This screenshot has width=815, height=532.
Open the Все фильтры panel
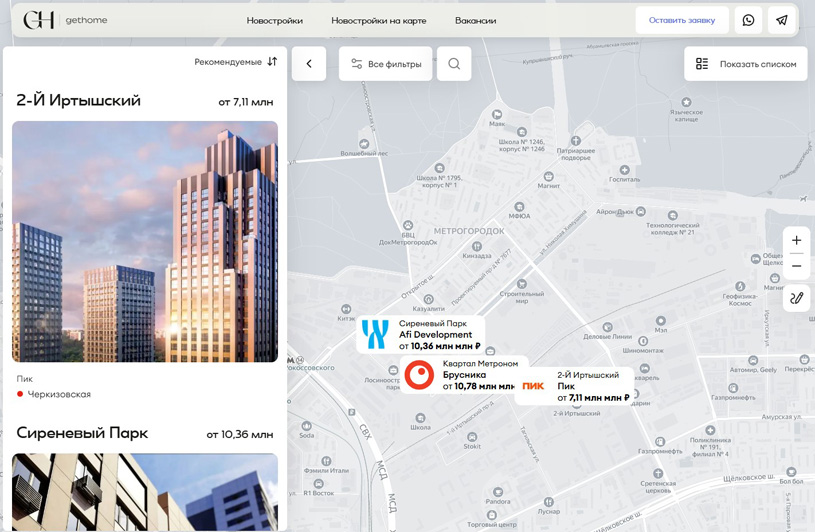pyautogui.click(x=385, y=64)
